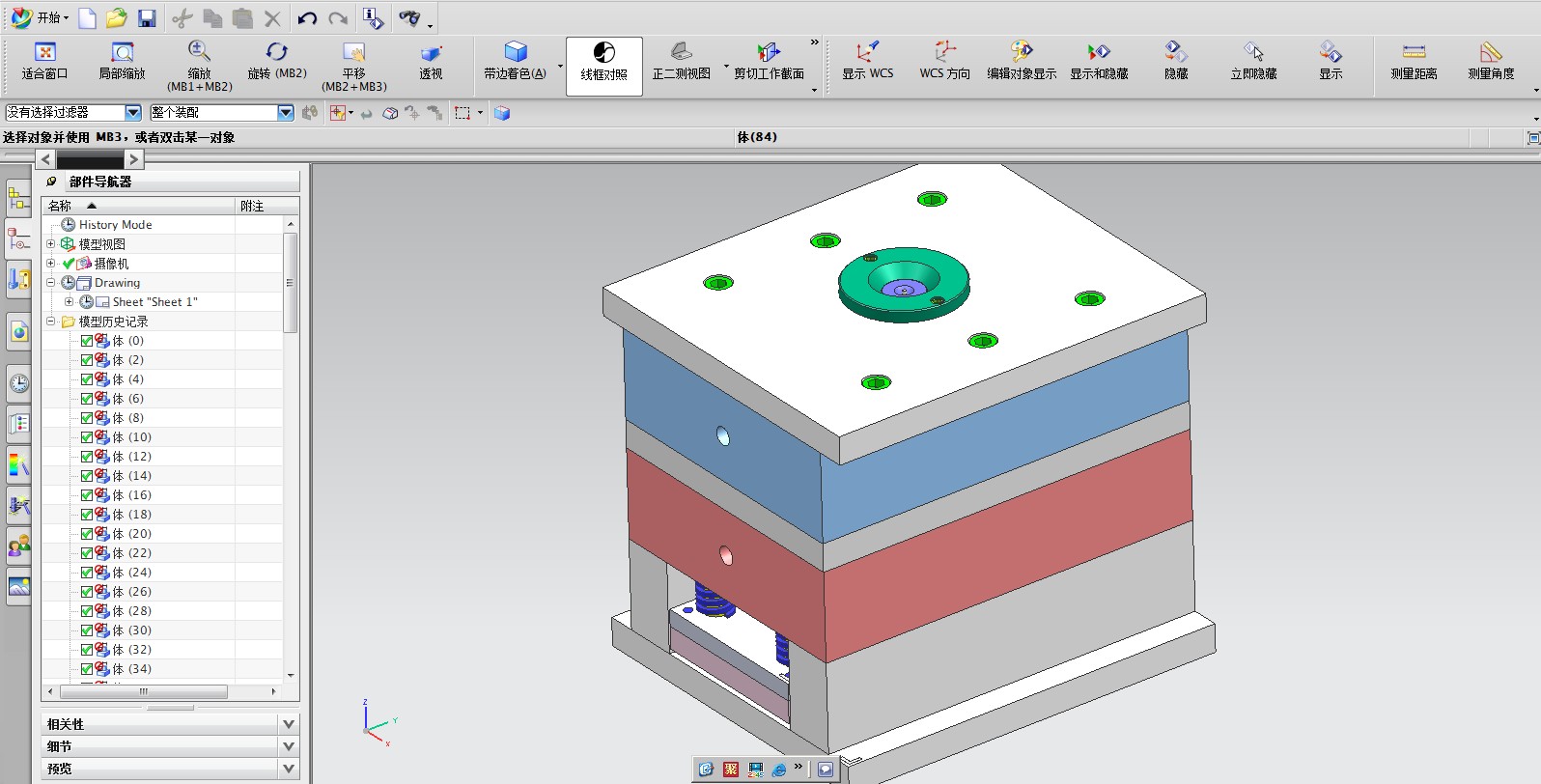Click 带边着色 shaded with edges
This screenshot has height=784, width=1541.
[x=516, y=62]
